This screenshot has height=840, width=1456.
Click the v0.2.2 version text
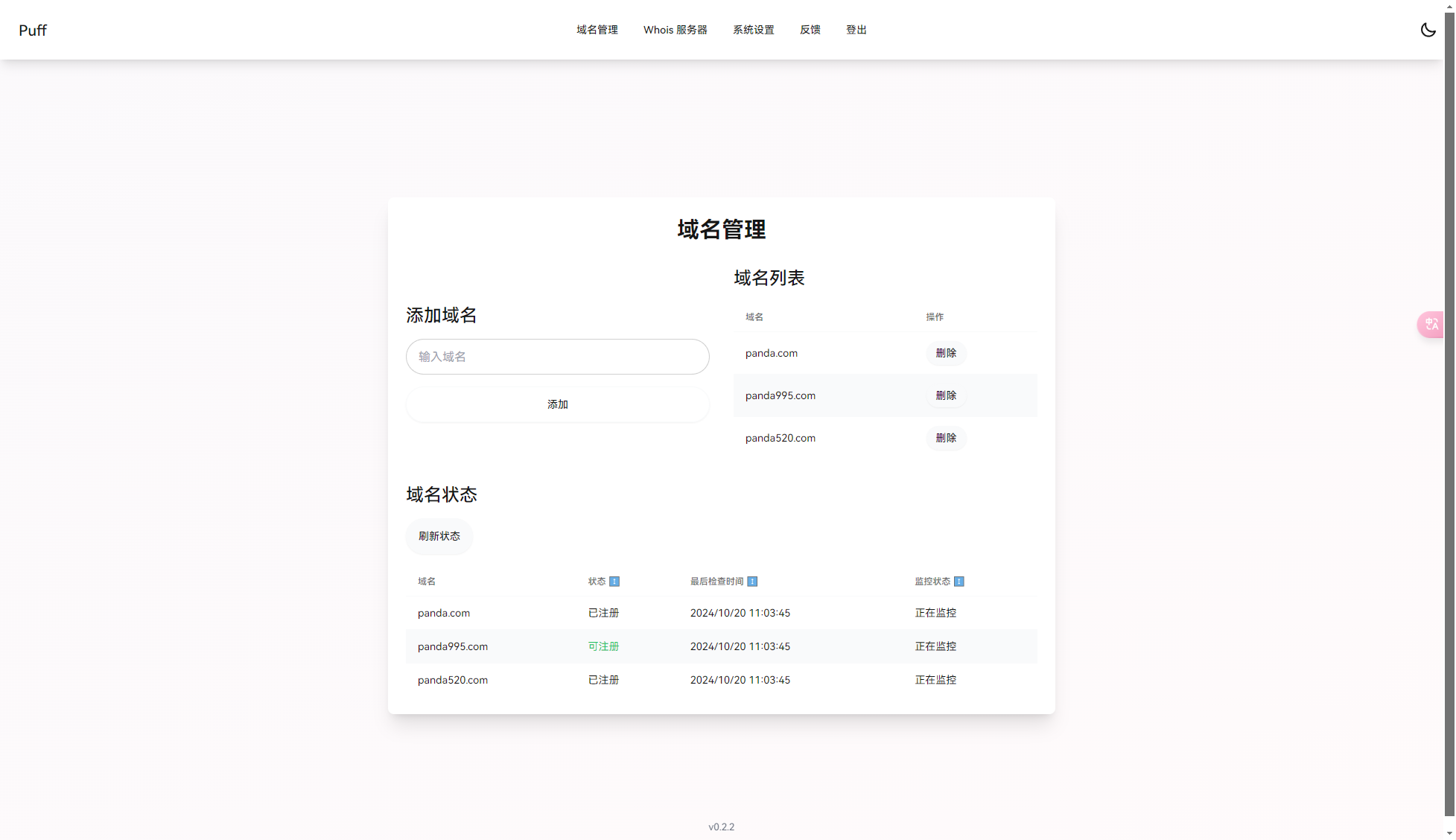tap(722, 827)
